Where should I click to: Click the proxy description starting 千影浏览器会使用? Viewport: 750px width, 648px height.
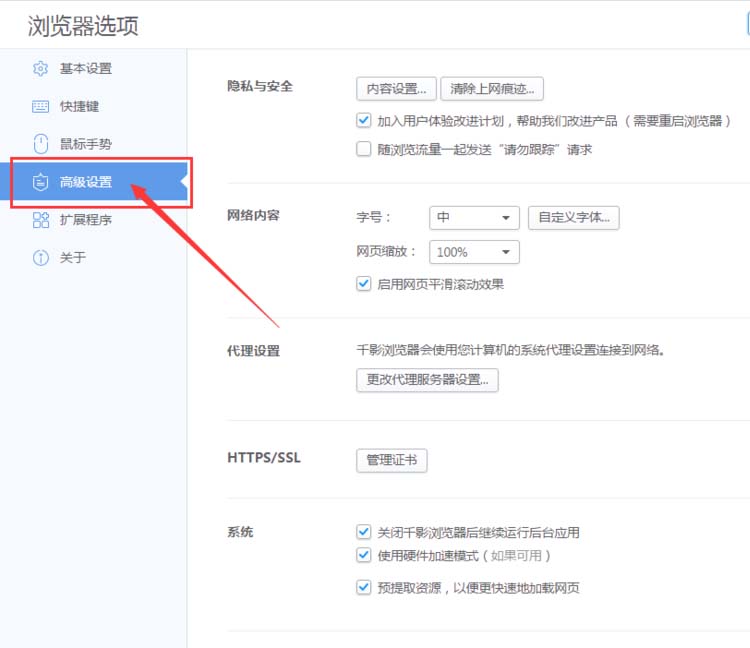(510, 350)
